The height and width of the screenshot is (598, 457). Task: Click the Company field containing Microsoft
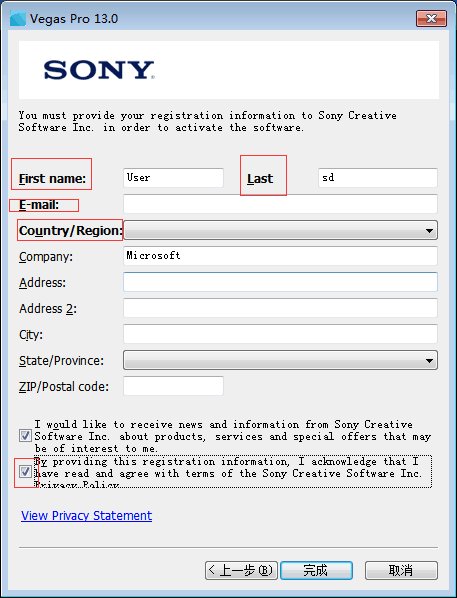tap(280, 256)
